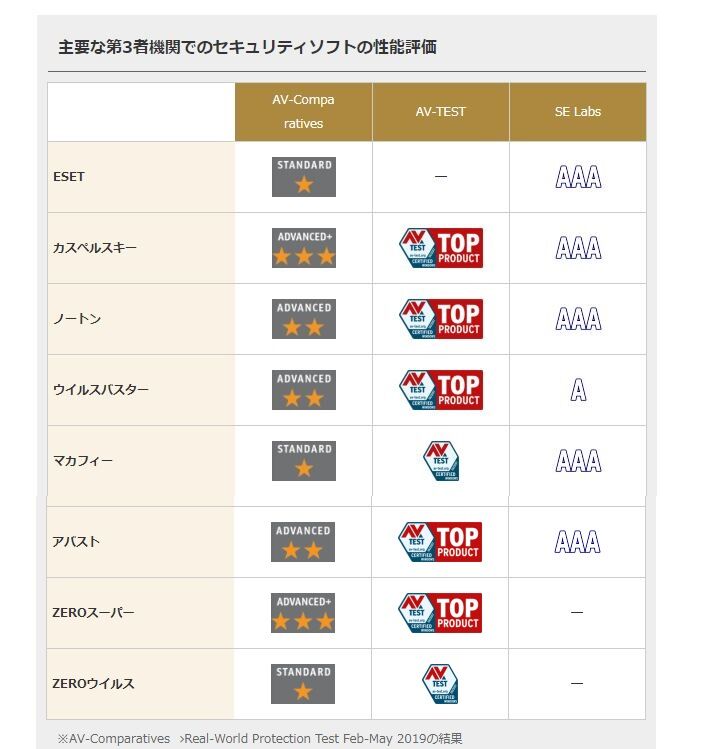Click Avast's ADVANCED two-star badge

(303, 542)
